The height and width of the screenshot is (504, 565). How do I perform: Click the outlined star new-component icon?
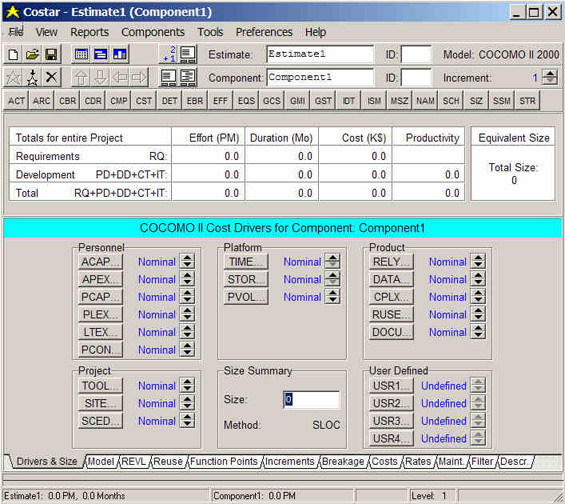click(13, 77)
